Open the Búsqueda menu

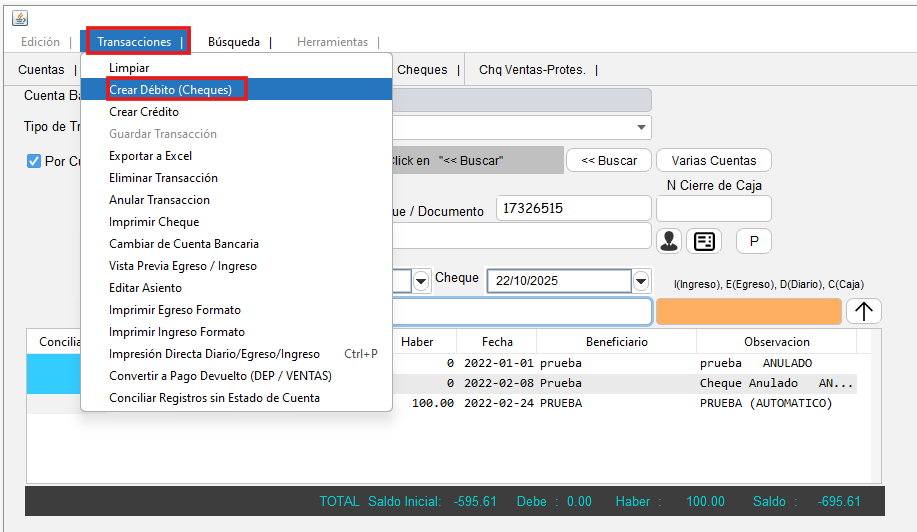click(x=234, y=42)
